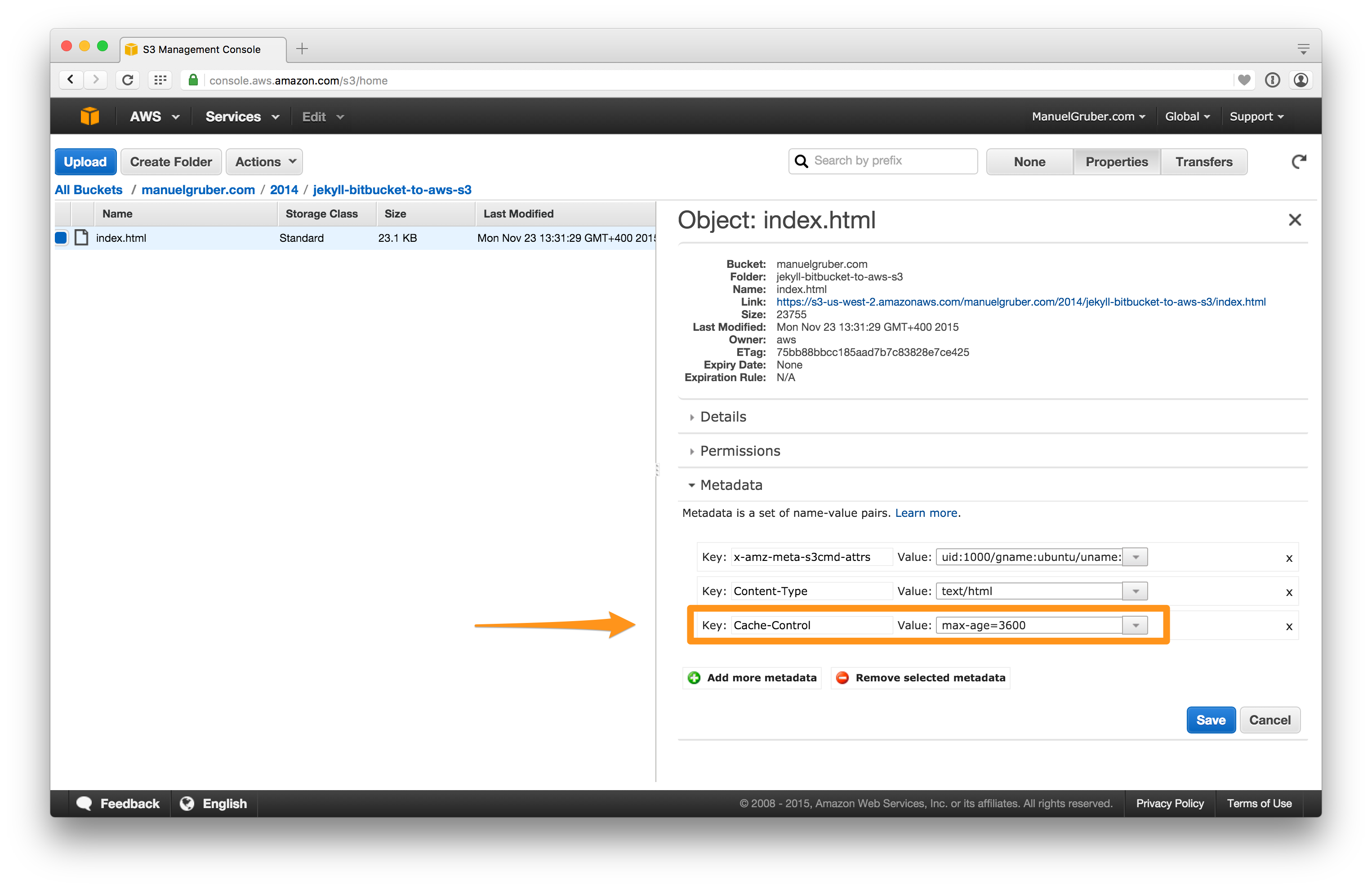Click the search magnifier icon
The height and width of the screenshot is (889, 1372).
803,162
